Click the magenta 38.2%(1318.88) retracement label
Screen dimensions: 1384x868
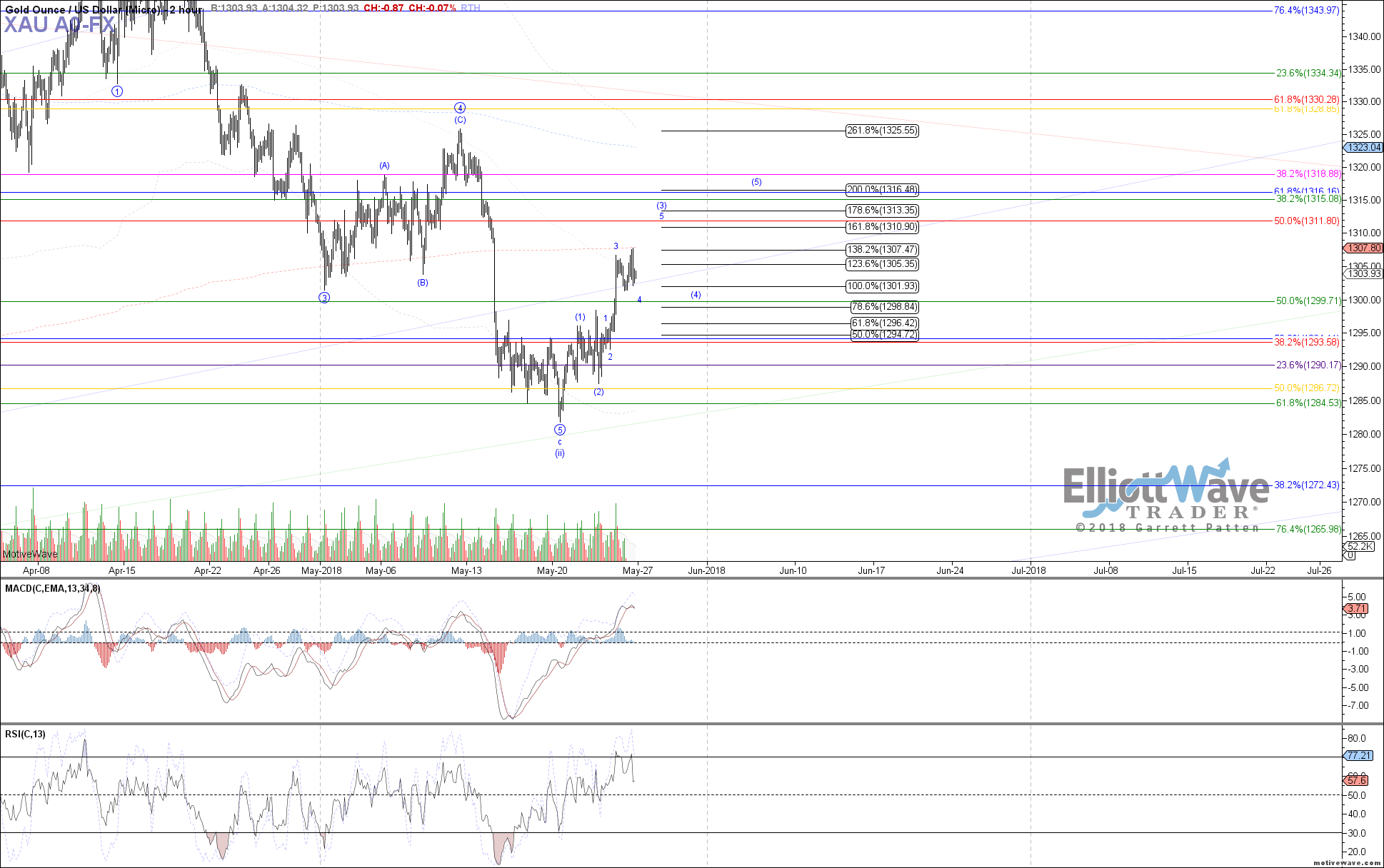click(x=1307, y=174)
